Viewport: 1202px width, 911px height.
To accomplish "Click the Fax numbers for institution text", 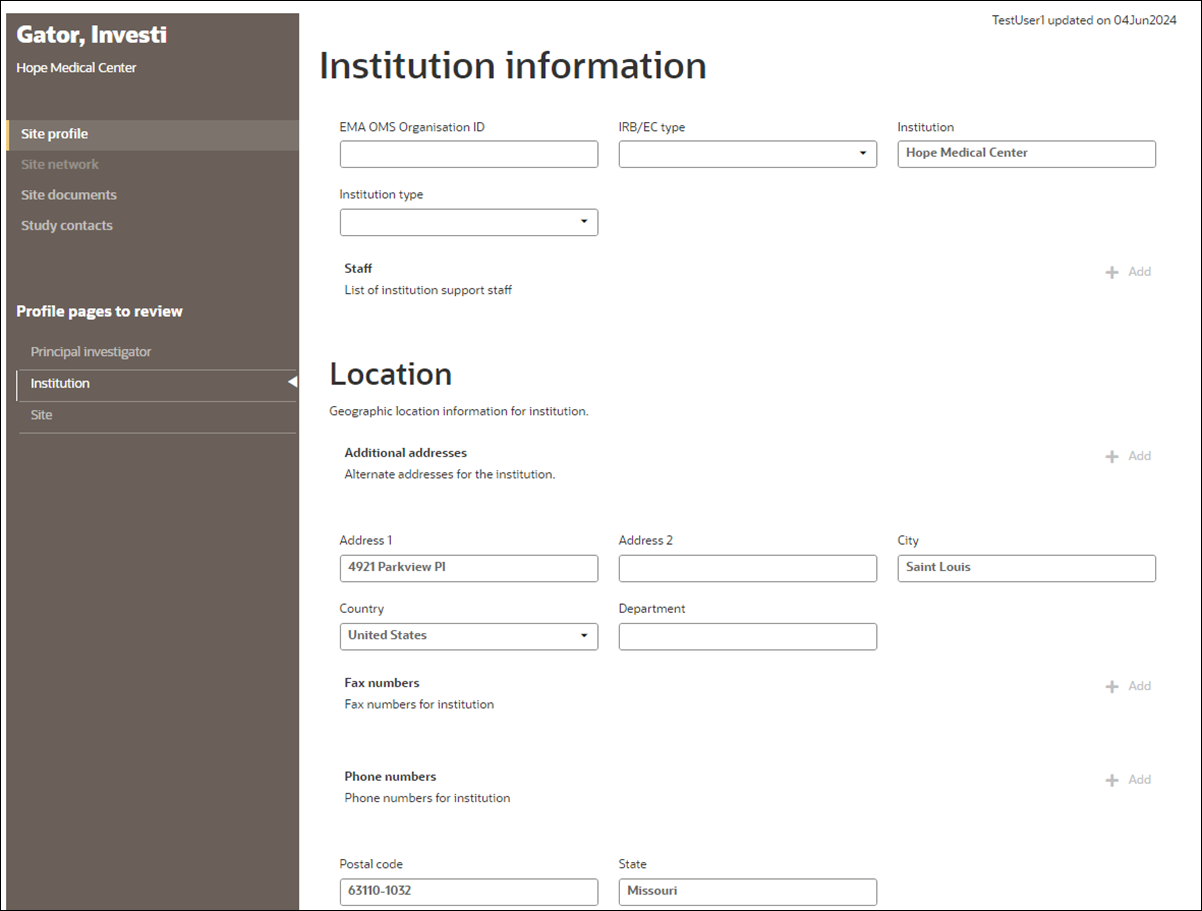I will (419, 705).
